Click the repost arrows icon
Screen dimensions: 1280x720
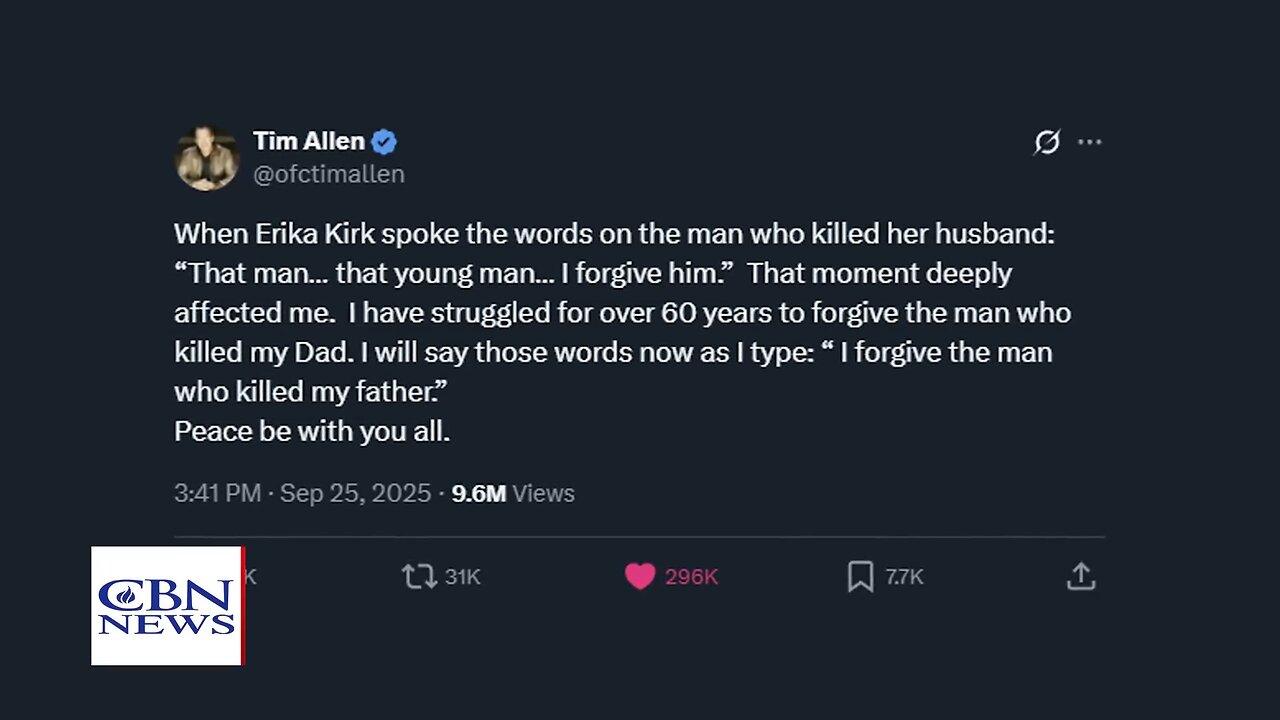418,576
